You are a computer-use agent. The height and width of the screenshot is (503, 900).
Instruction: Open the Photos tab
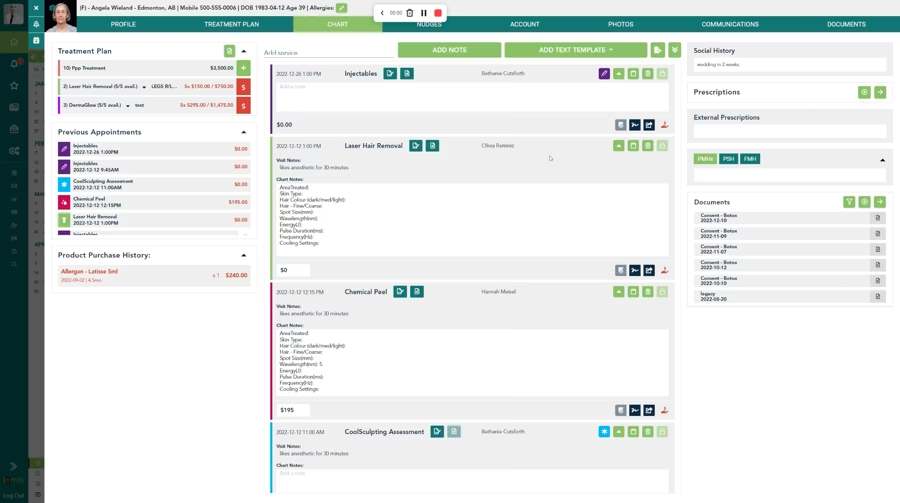tap(620, 24)
